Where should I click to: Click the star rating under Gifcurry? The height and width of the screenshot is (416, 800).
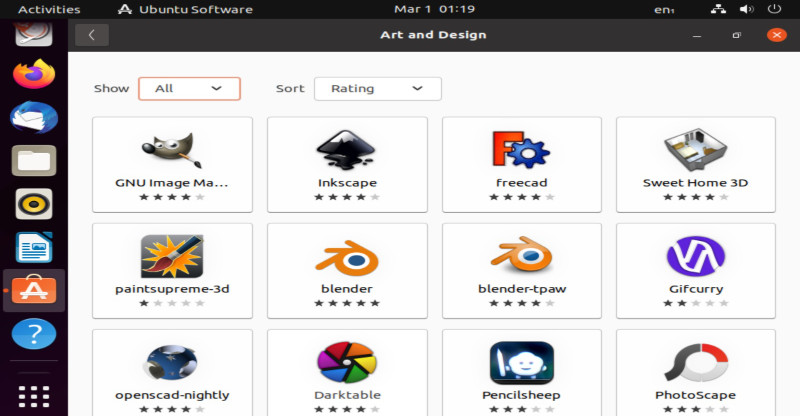point(695,303)
